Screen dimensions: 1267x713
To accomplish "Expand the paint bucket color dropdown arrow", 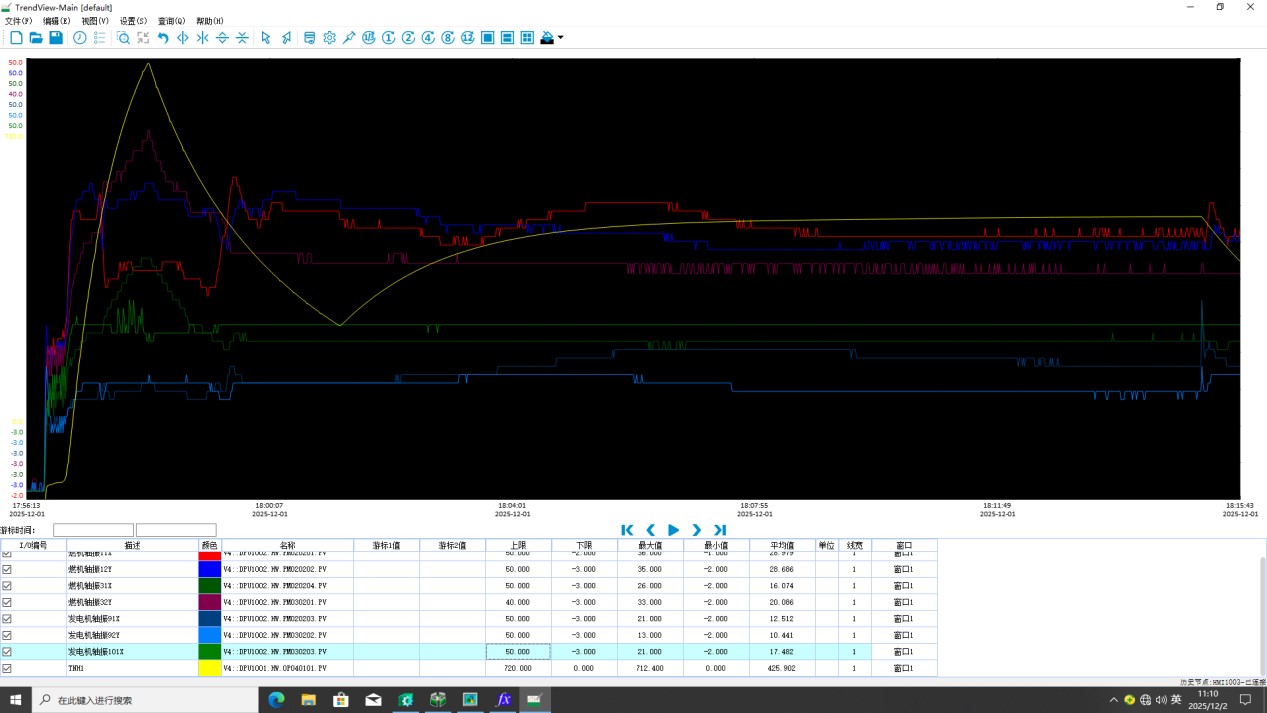I will point(561,38).
